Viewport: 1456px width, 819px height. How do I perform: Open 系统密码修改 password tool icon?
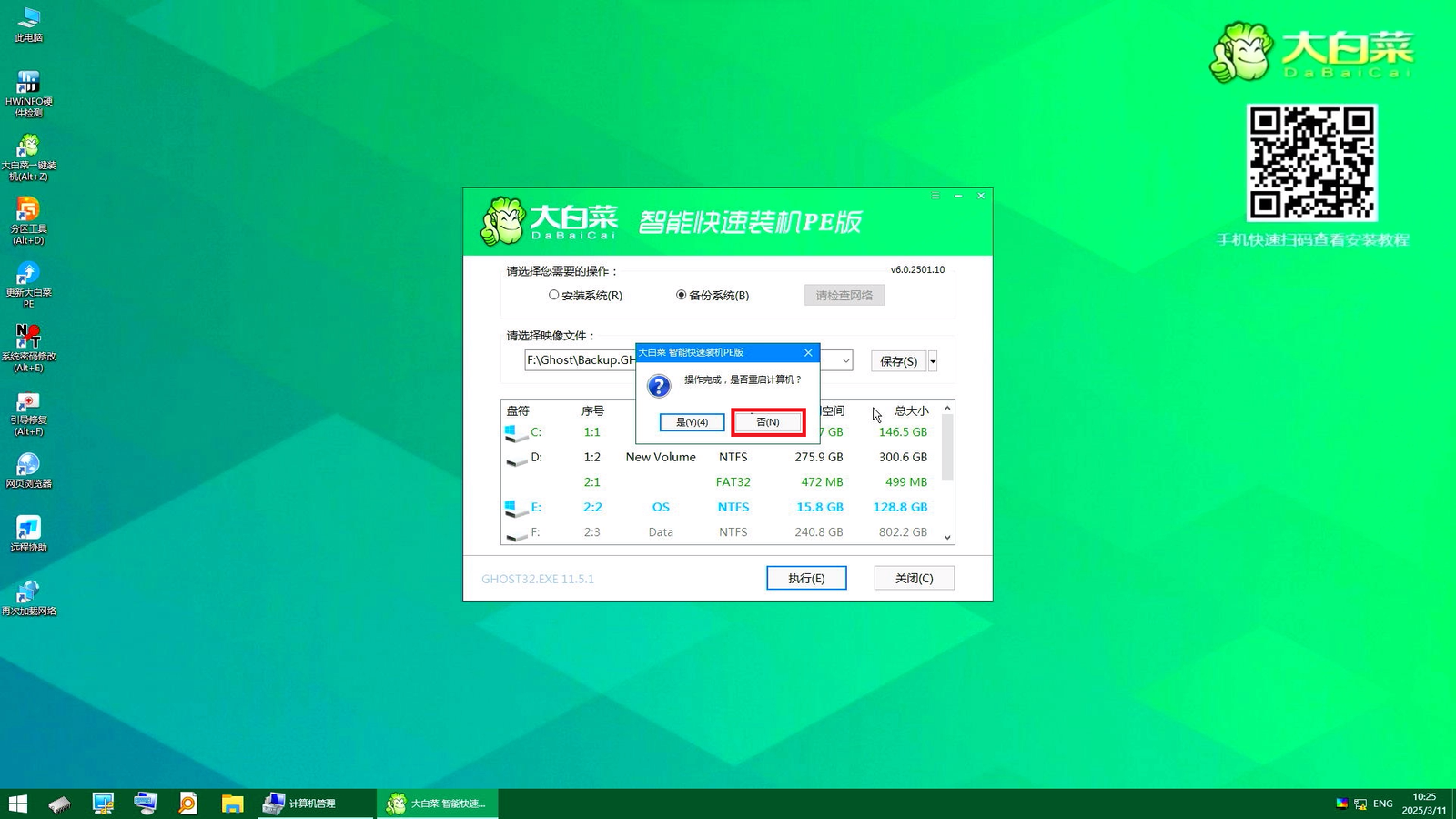click(x=28, y=349)
